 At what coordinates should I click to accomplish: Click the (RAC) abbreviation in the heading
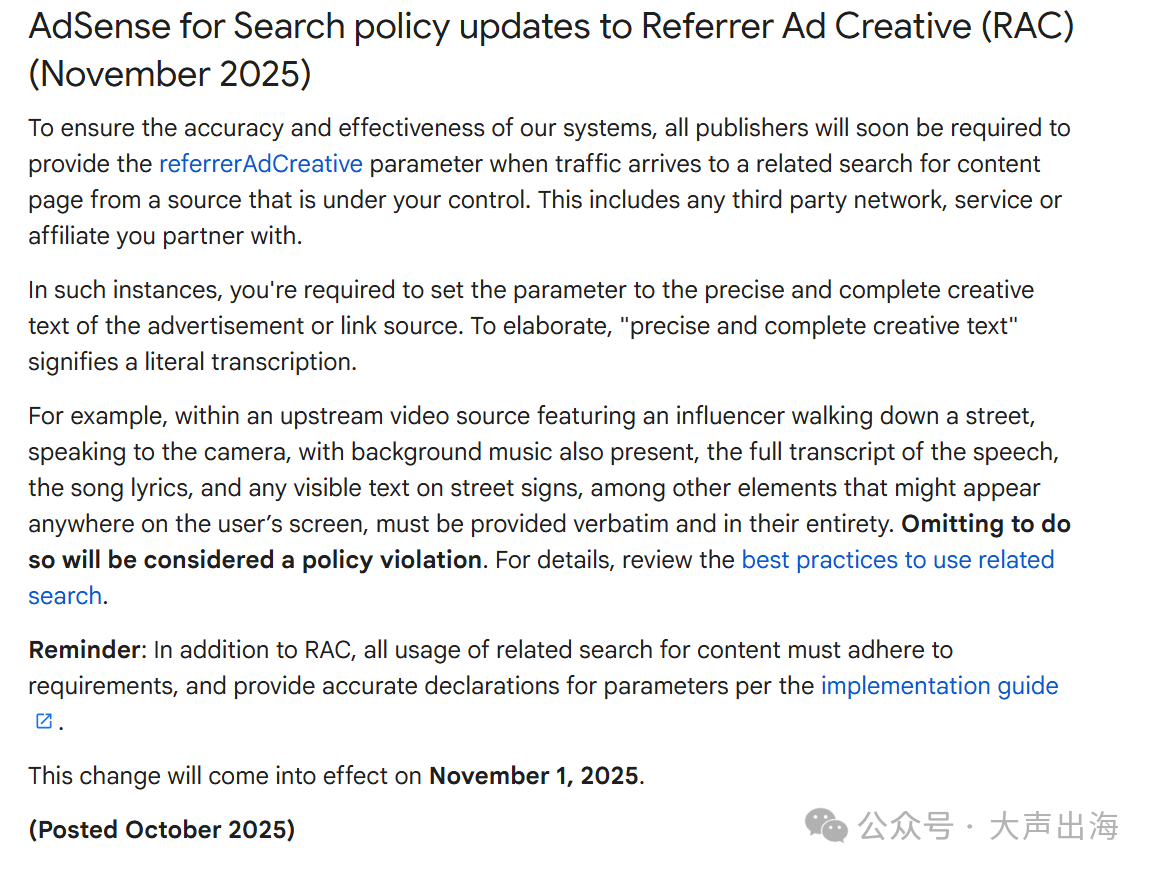1027,27
